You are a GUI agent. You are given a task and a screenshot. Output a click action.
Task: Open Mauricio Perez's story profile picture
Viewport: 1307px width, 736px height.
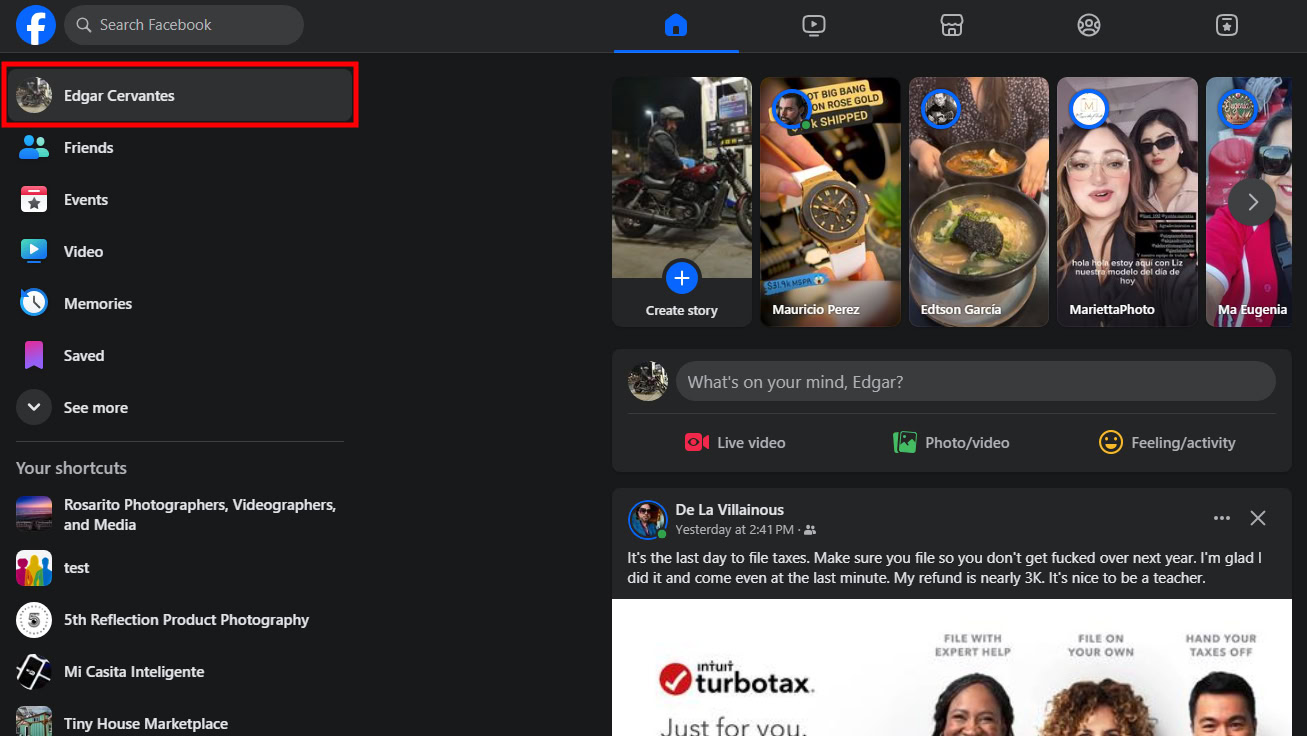coord(791,109)
